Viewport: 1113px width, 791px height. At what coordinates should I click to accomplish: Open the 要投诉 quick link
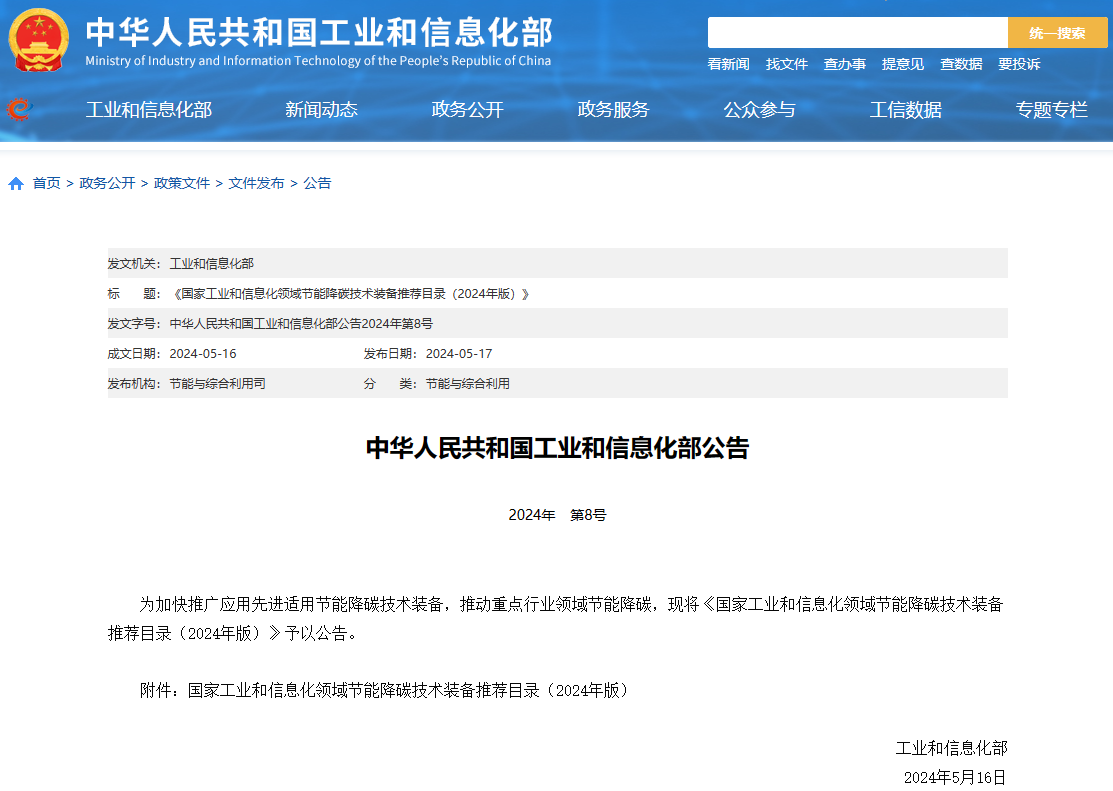pyautogui.click(x=1018, y=64)
